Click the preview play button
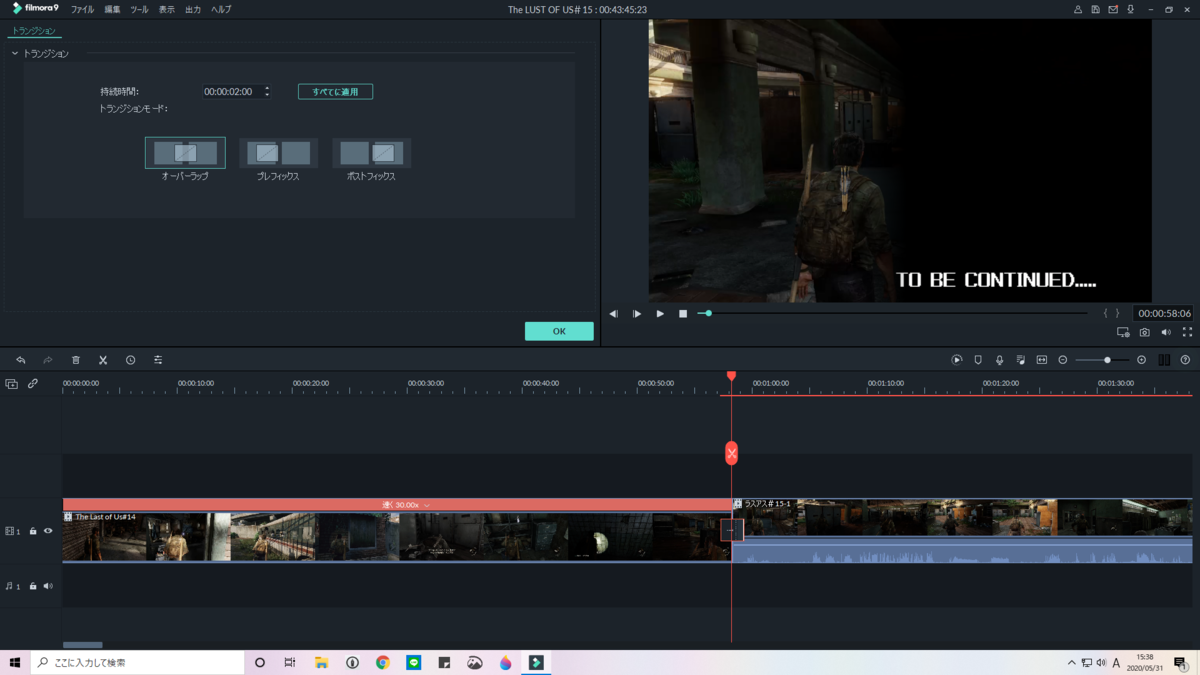 coord(660,314)
